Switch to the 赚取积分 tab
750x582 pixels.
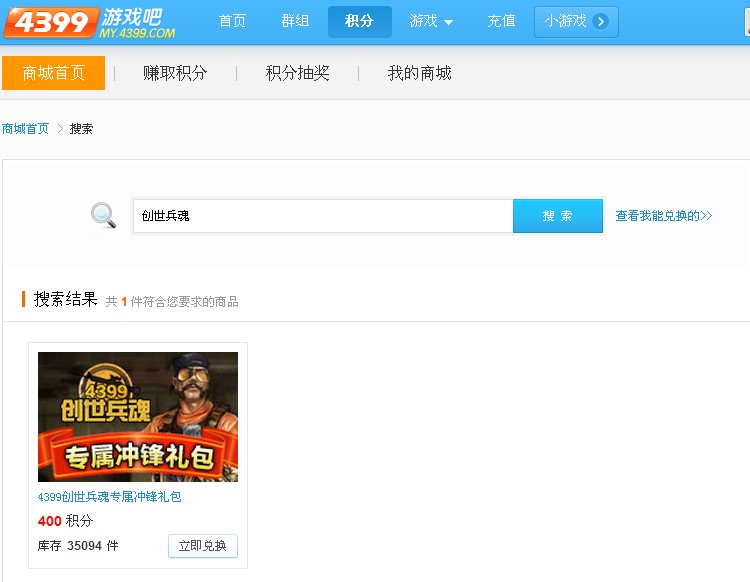pyautogui.click(x=175, y=73)
